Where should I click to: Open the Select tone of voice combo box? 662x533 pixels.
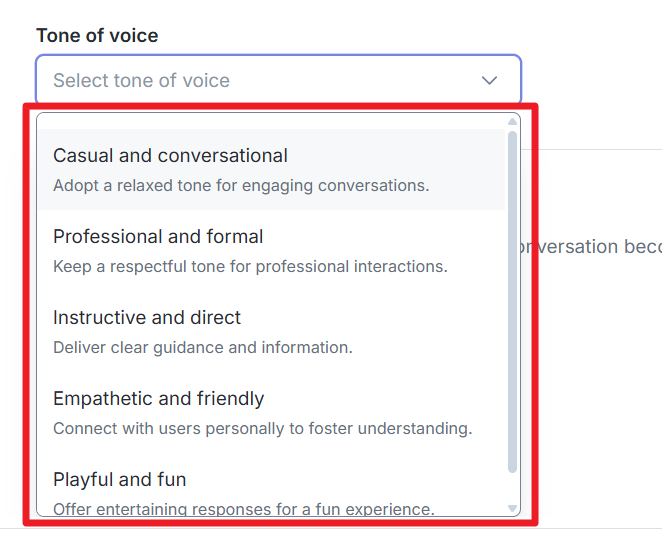pos(278,80)
